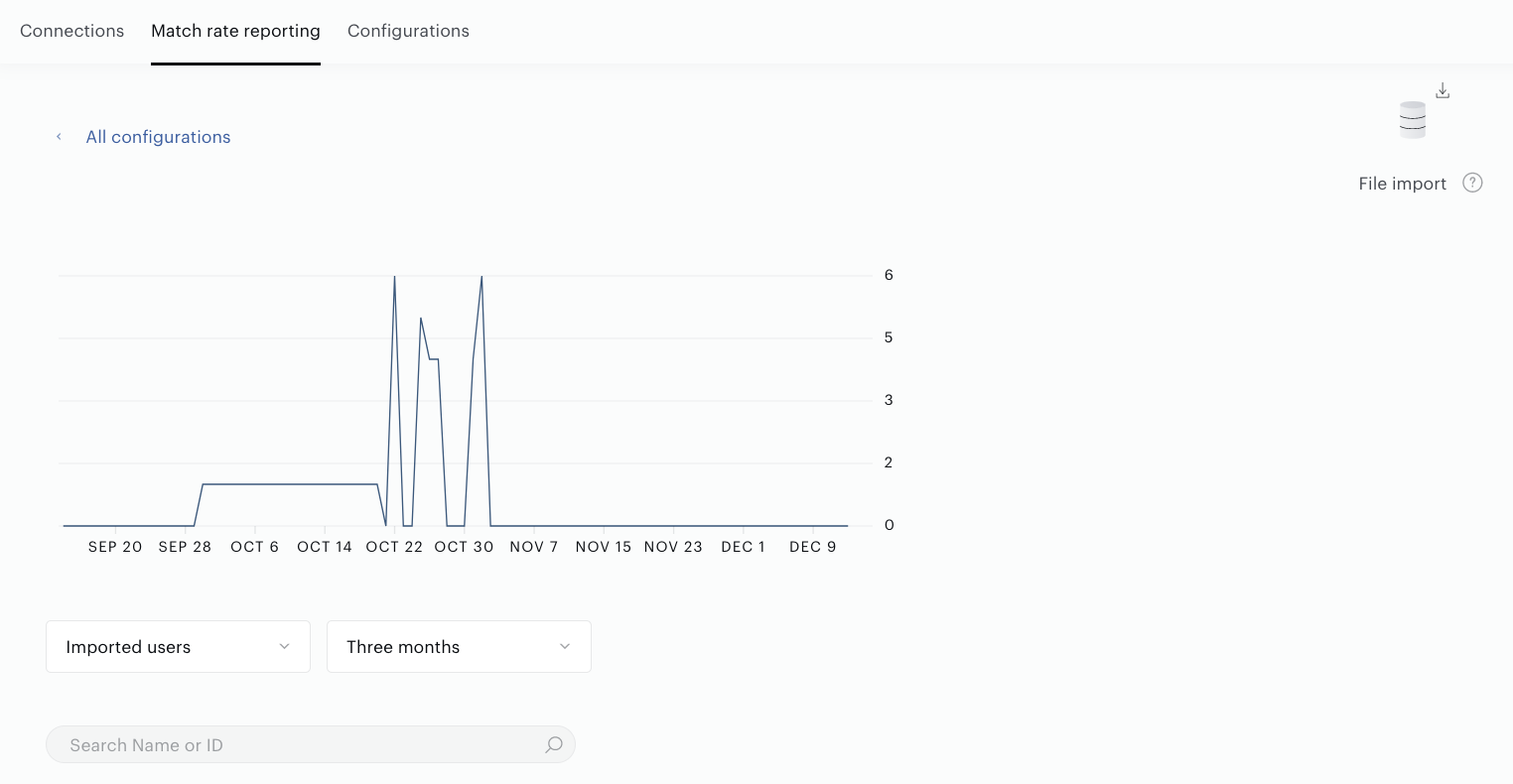Open the File import help question mark

[x=1472, y=183]
